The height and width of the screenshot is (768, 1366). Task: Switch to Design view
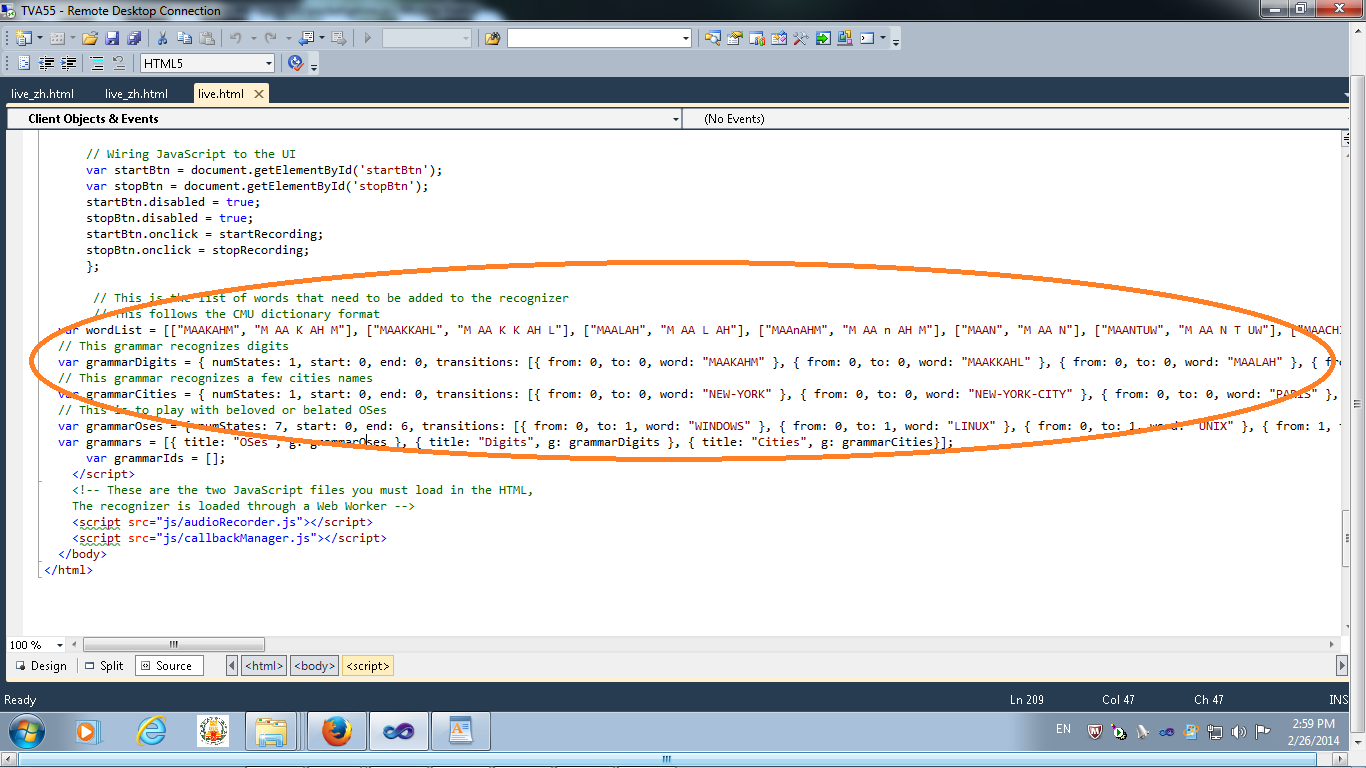point(40,666)
